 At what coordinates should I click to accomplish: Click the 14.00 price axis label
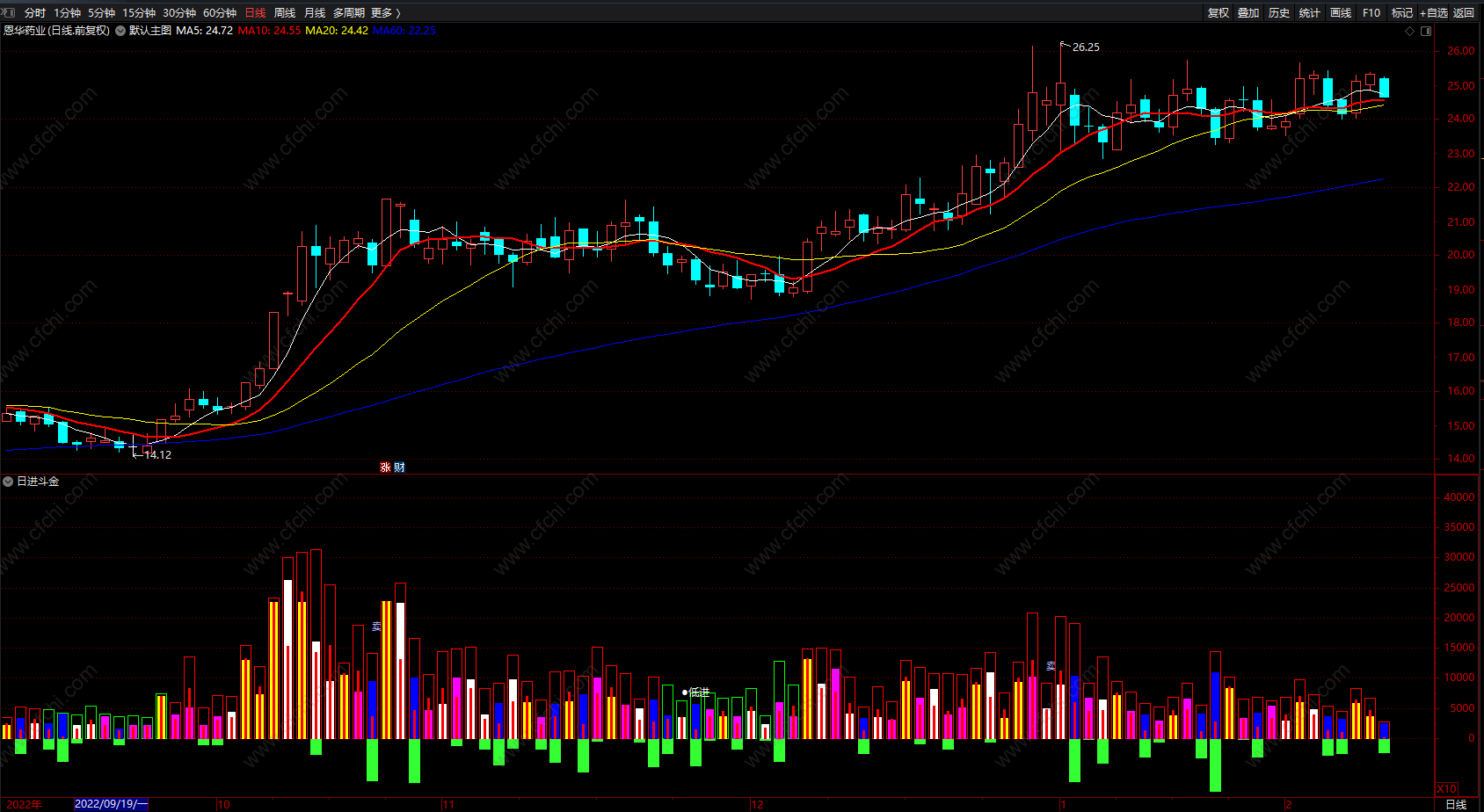pyautogui.click(x=1461, y=459)
